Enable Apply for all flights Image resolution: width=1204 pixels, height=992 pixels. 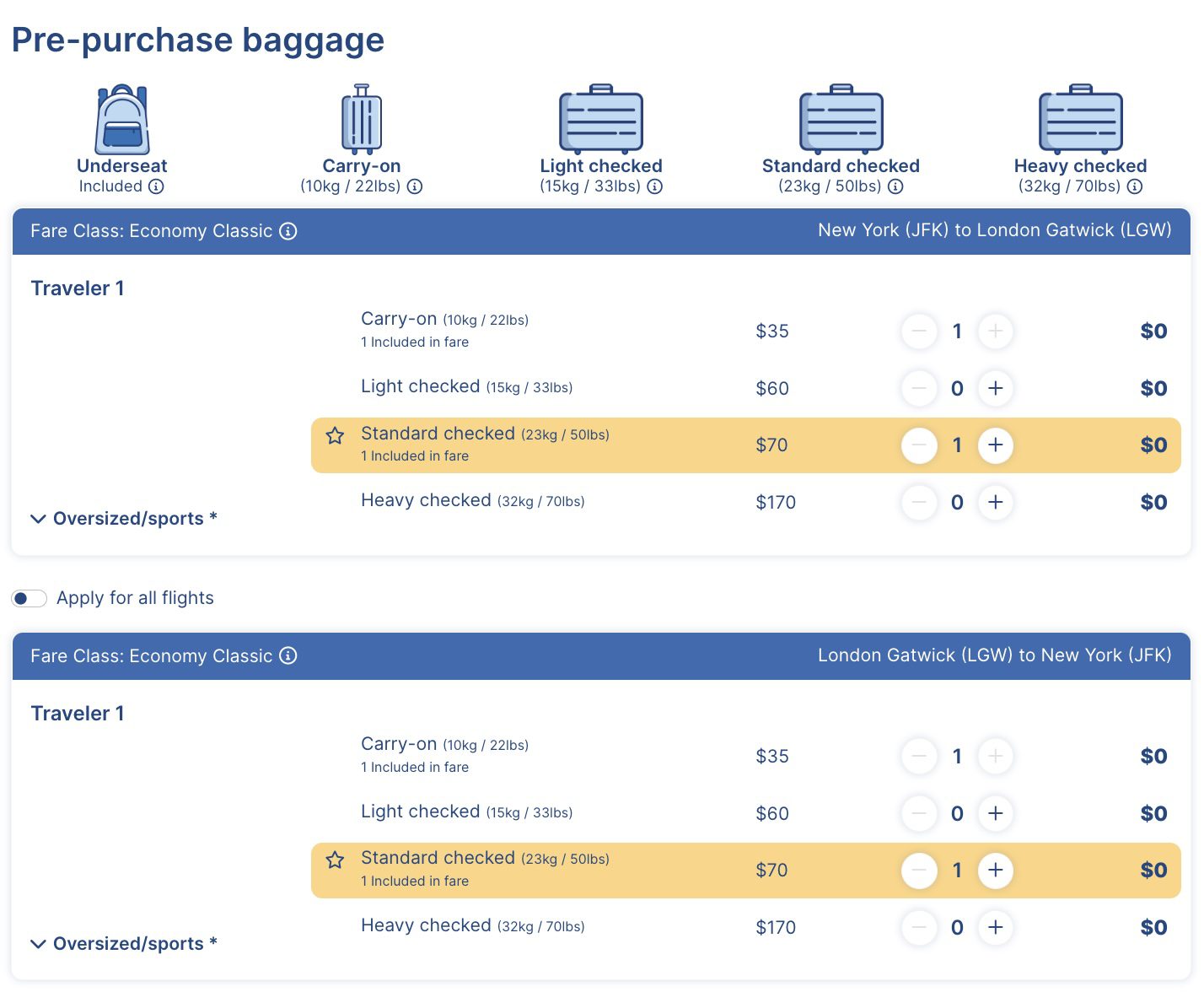(29, 598)
